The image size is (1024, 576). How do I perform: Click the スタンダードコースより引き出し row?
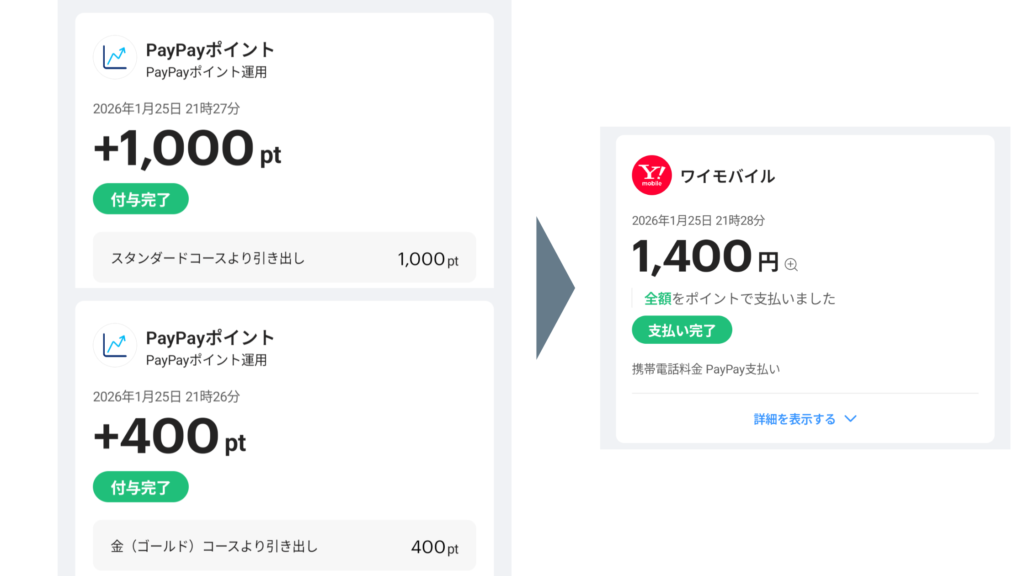tap(284, 259)
